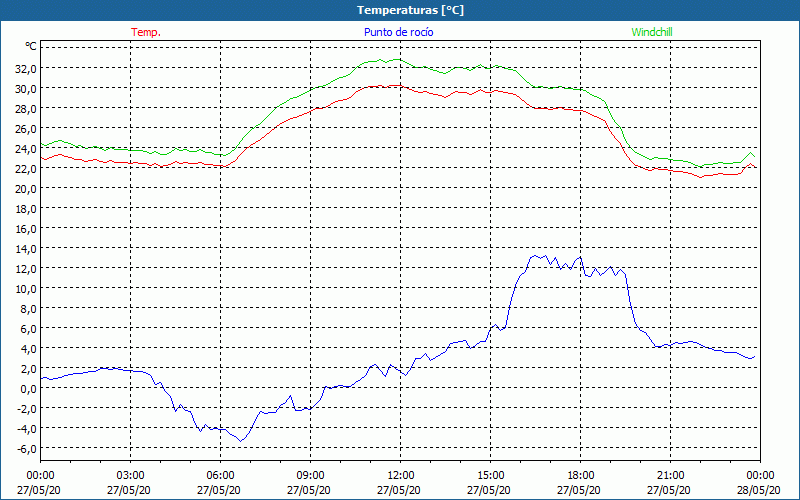Click the 'Temperaturas [°C]' chart title
The width and height of the screenshot is (800, 500).
[x=410, y=10]
